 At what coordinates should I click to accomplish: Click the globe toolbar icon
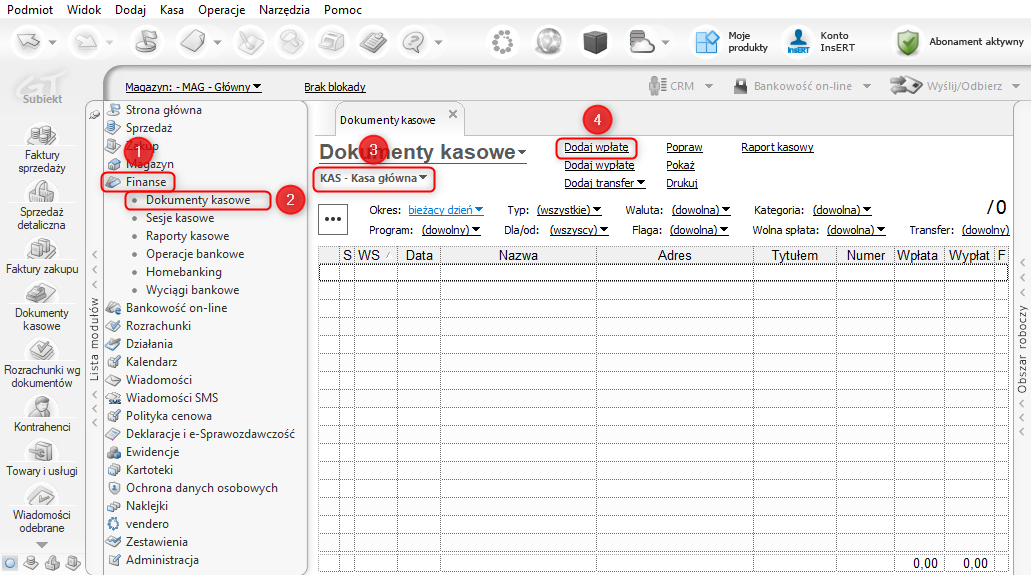[548, 42]
